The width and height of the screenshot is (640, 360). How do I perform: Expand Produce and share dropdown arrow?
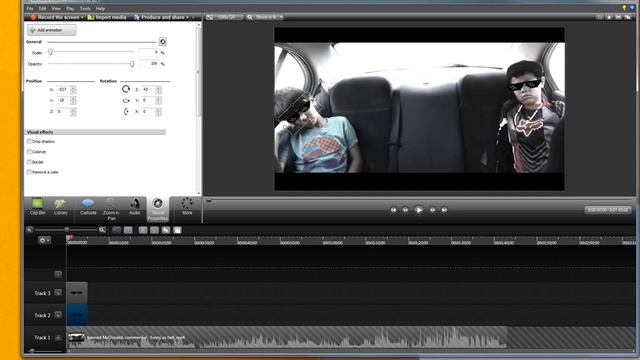(x=187, y=18)
